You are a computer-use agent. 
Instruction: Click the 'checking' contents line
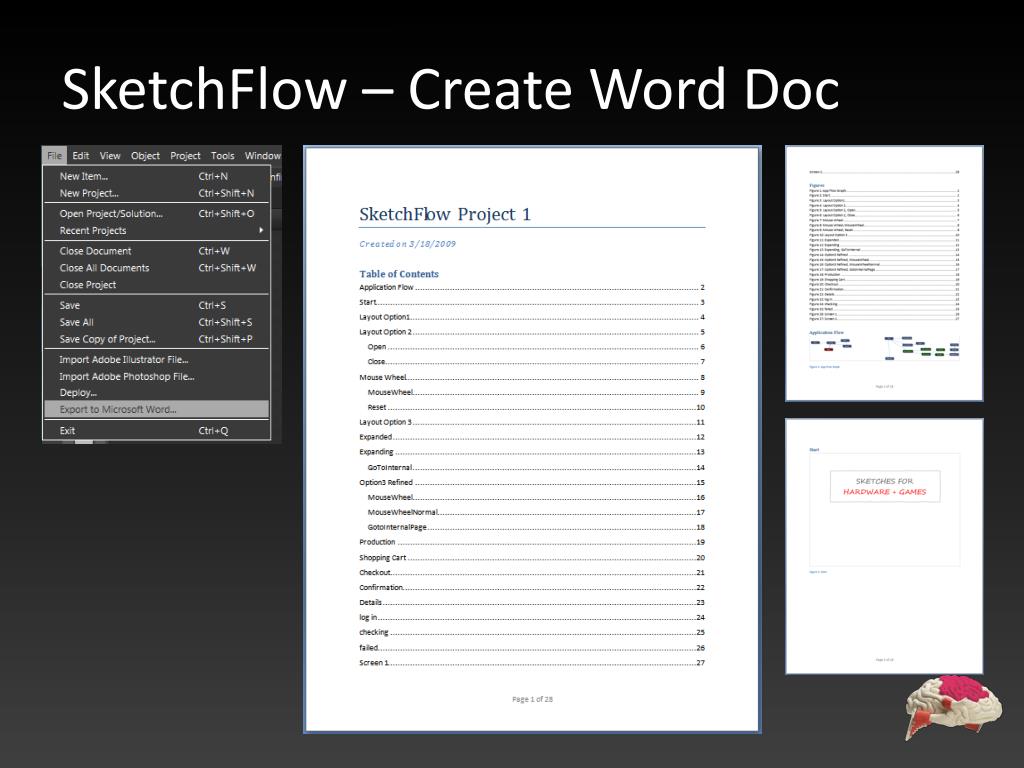(532, 632)
